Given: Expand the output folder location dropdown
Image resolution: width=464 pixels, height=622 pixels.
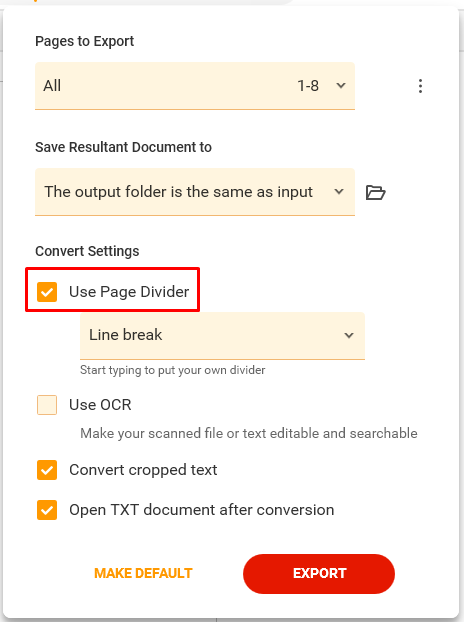Looking at the screenshot, I should point(195,192).
